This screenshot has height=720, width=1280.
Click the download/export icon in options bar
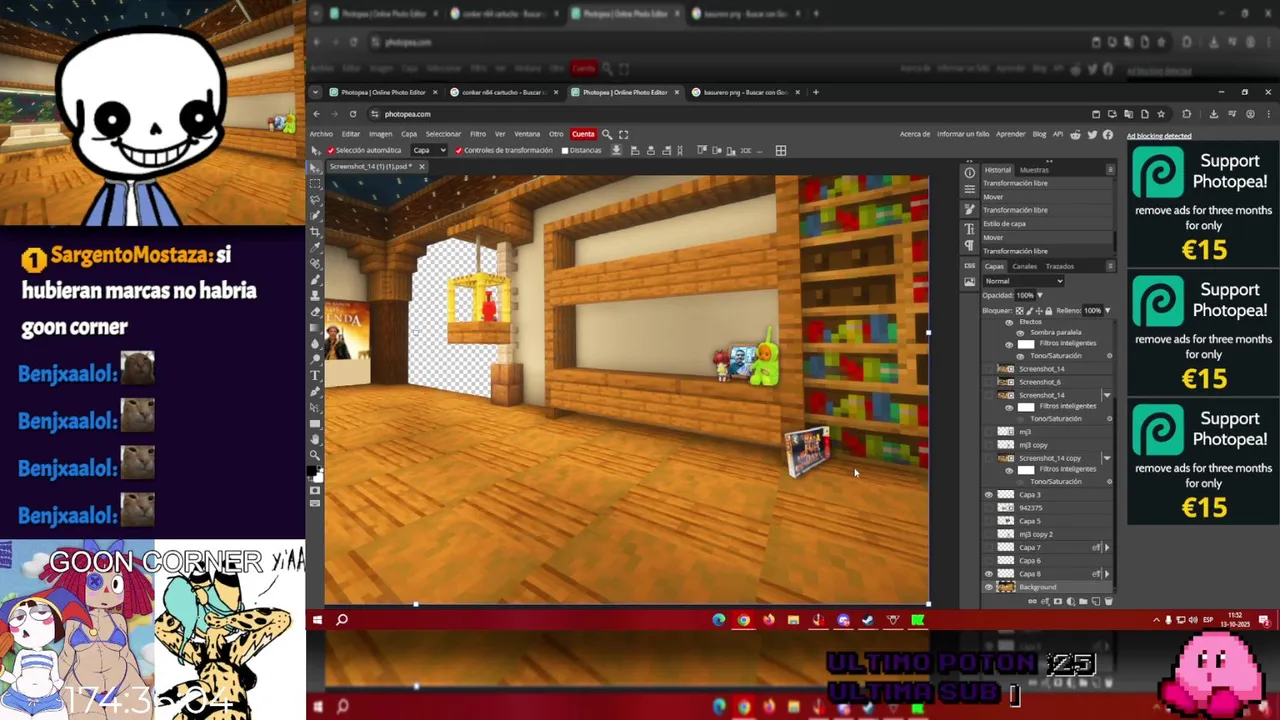coord(616,150)
